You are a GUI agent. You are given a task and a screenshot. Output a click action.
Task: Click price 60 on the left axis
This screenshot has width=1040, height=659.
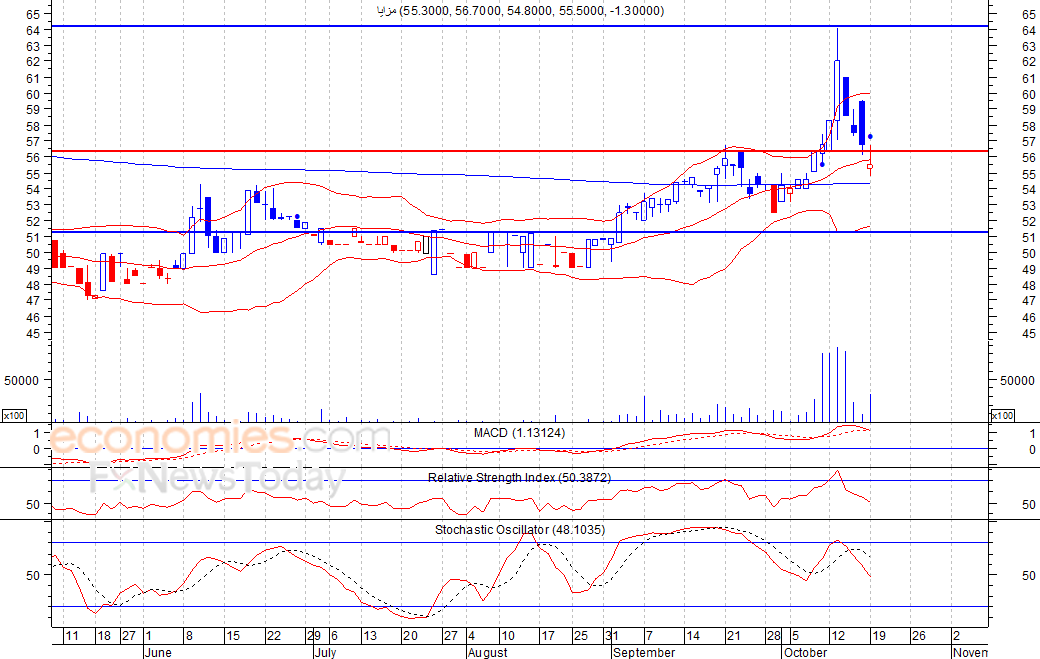click(33, 94)
